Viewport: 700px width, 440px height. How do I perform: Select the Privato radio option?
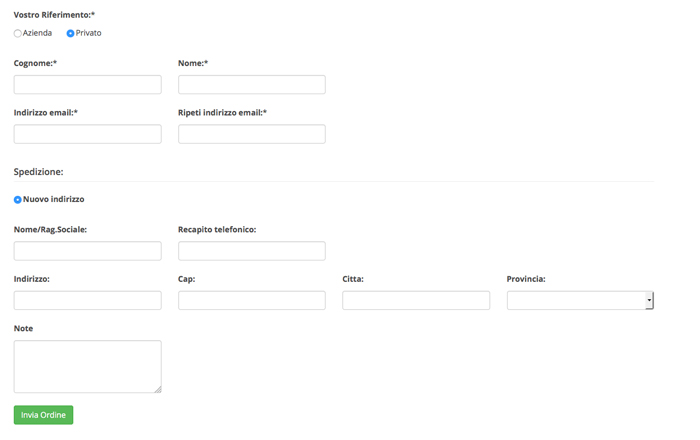tap(70, 33)
